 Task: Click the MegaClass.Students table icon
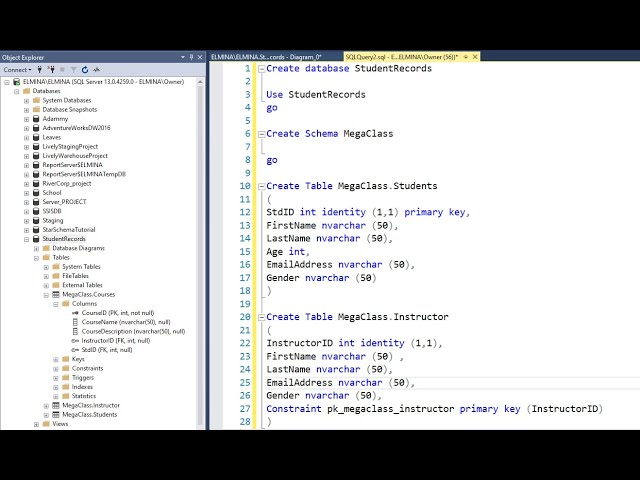[x=56, y=415]
